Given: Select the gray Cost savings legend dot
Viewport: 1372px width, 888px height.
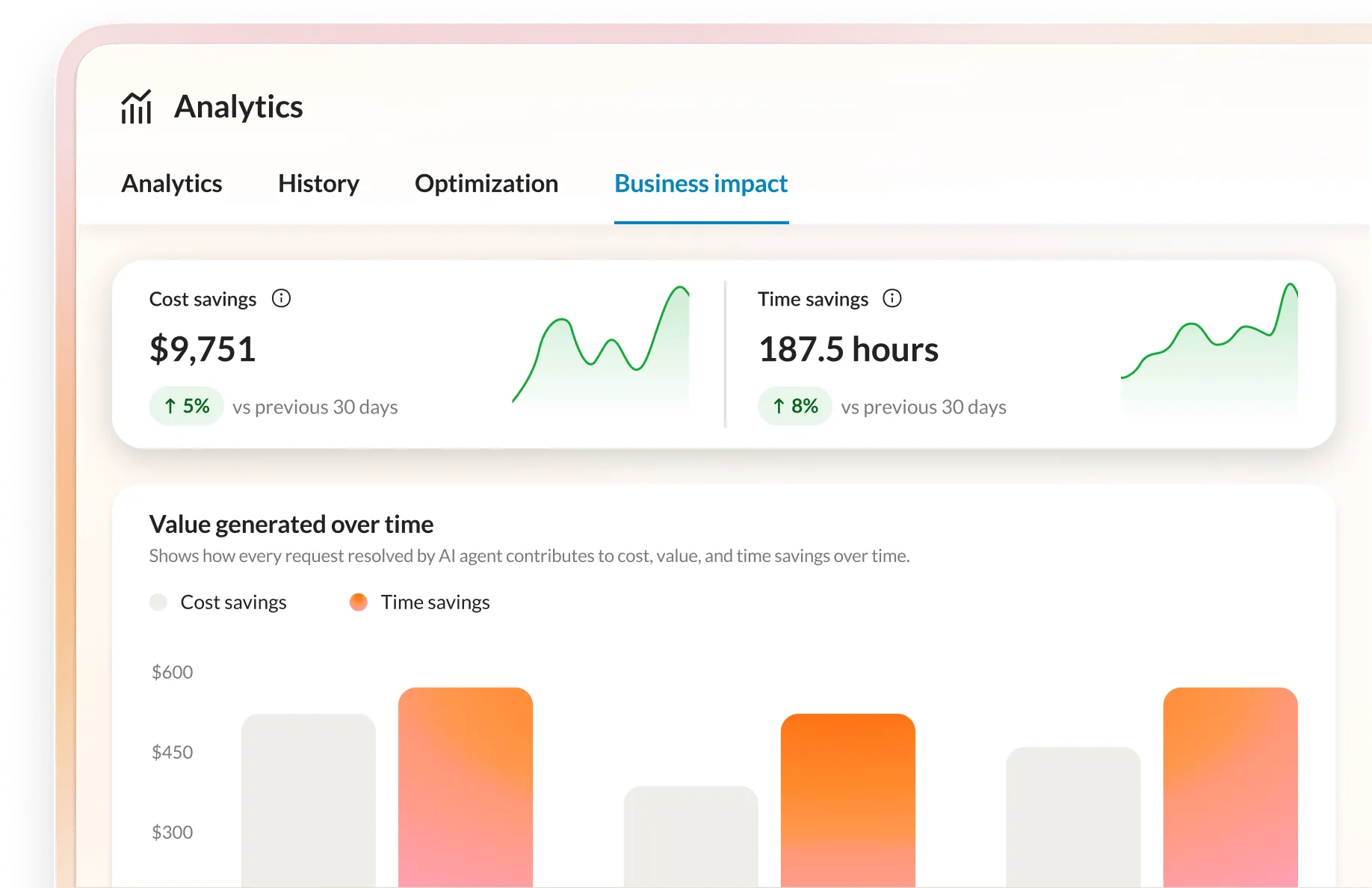Looking at the screenshot, I should [x=158, y=602].
